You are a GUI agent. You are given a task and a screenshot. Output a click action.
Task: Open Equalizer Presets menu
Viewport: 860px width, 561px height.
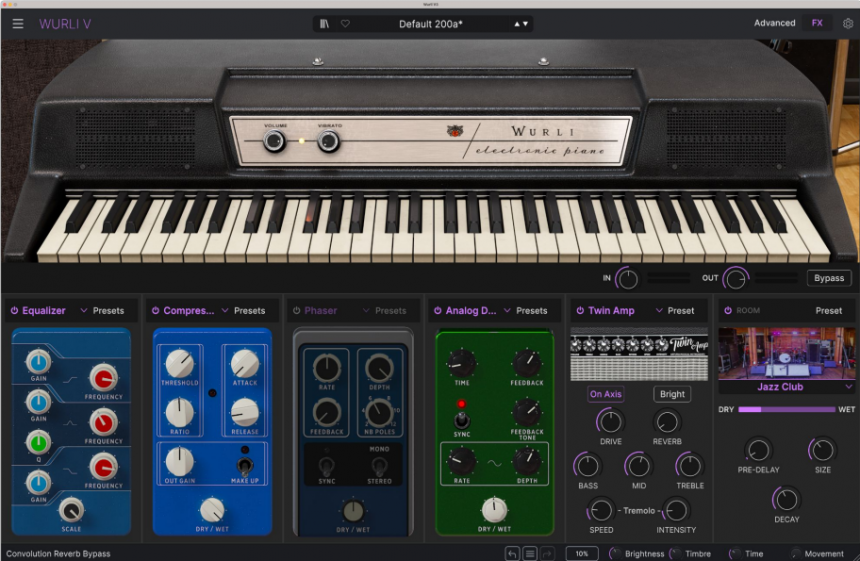108,310
